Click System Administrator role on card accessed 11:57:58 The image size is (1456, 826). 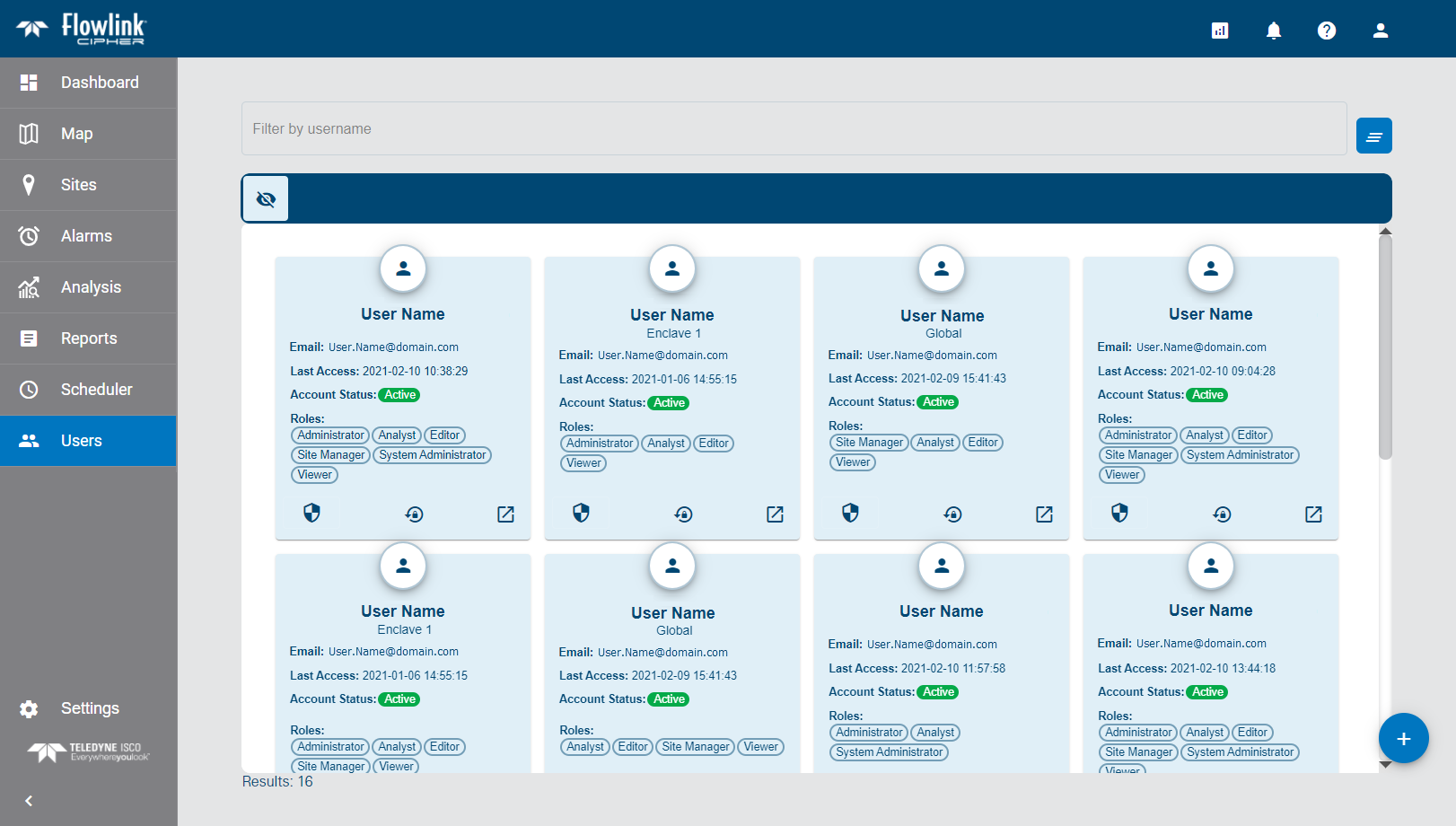[890, 752]
